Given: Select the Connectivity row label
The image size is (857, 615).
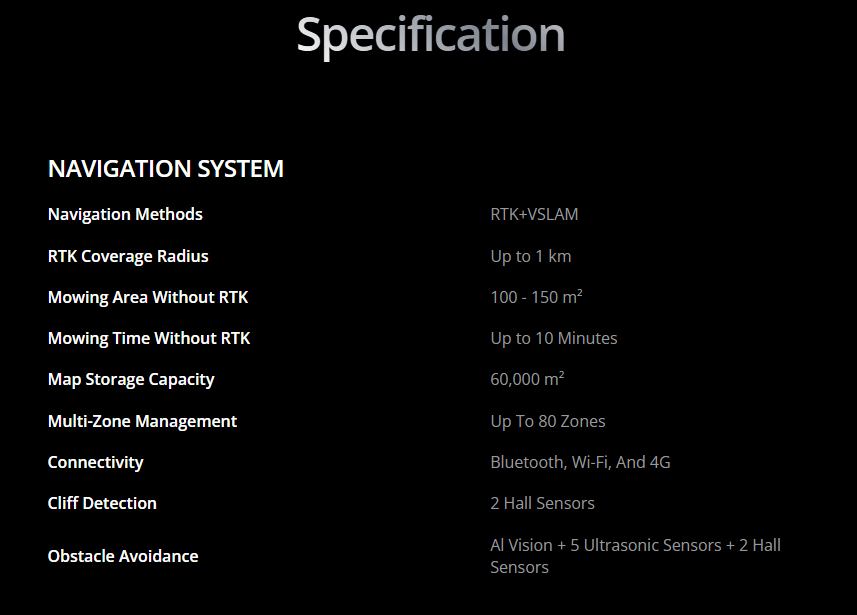Looking at the screenshot, I should pos(95,462).
